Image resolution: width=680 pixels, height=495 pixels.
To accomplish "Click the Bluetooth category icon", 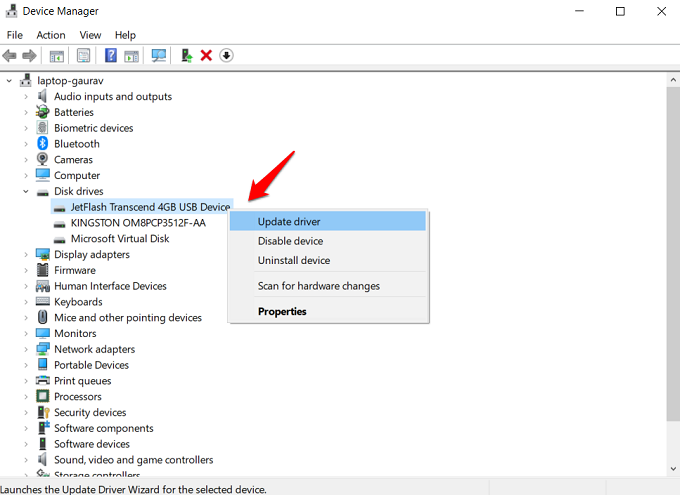I will pos(42,143).
